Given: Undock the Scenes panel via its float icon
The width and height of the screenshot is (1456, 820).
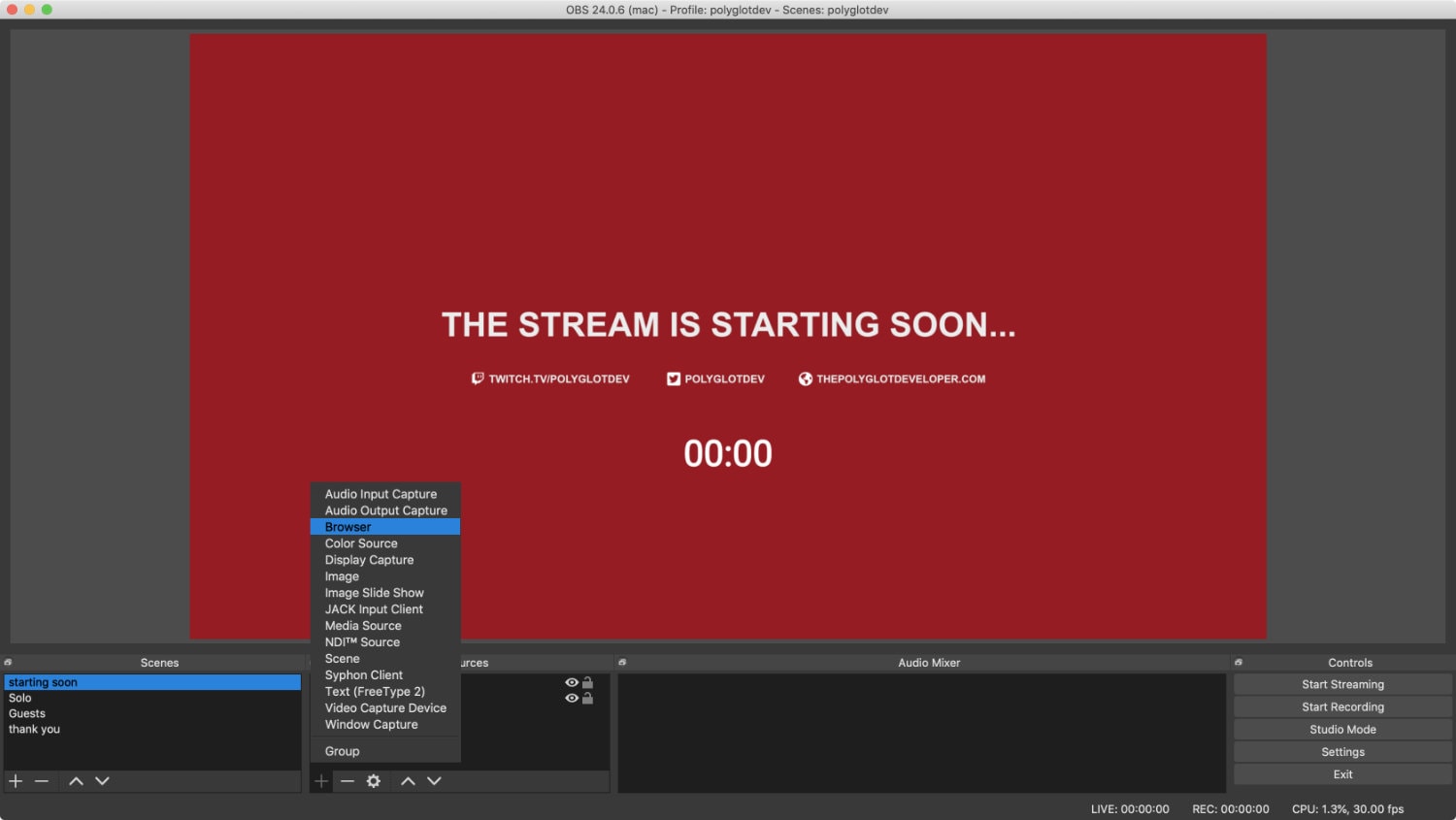Looking at the screenshot, I should tap(8, 662).
